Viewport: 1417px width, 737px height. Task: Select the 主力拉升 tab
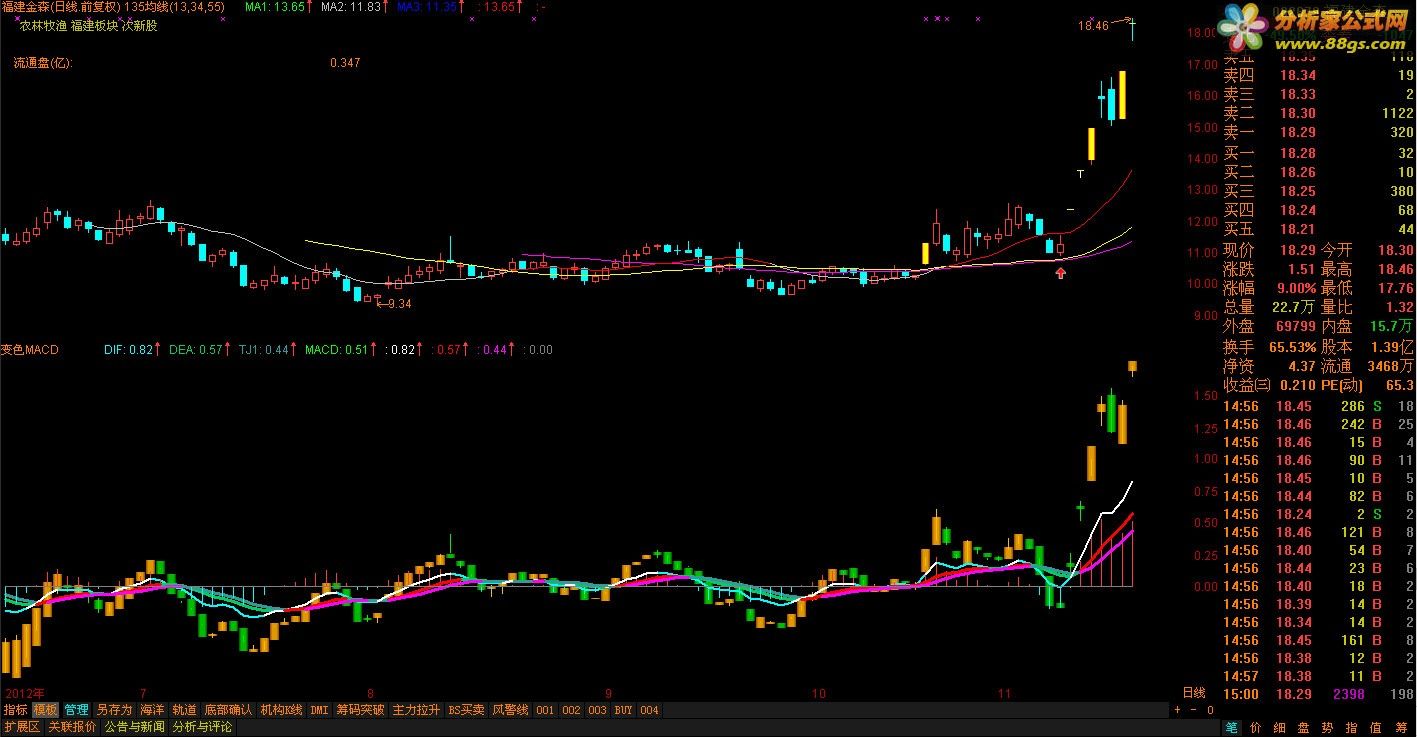[416, 710]
